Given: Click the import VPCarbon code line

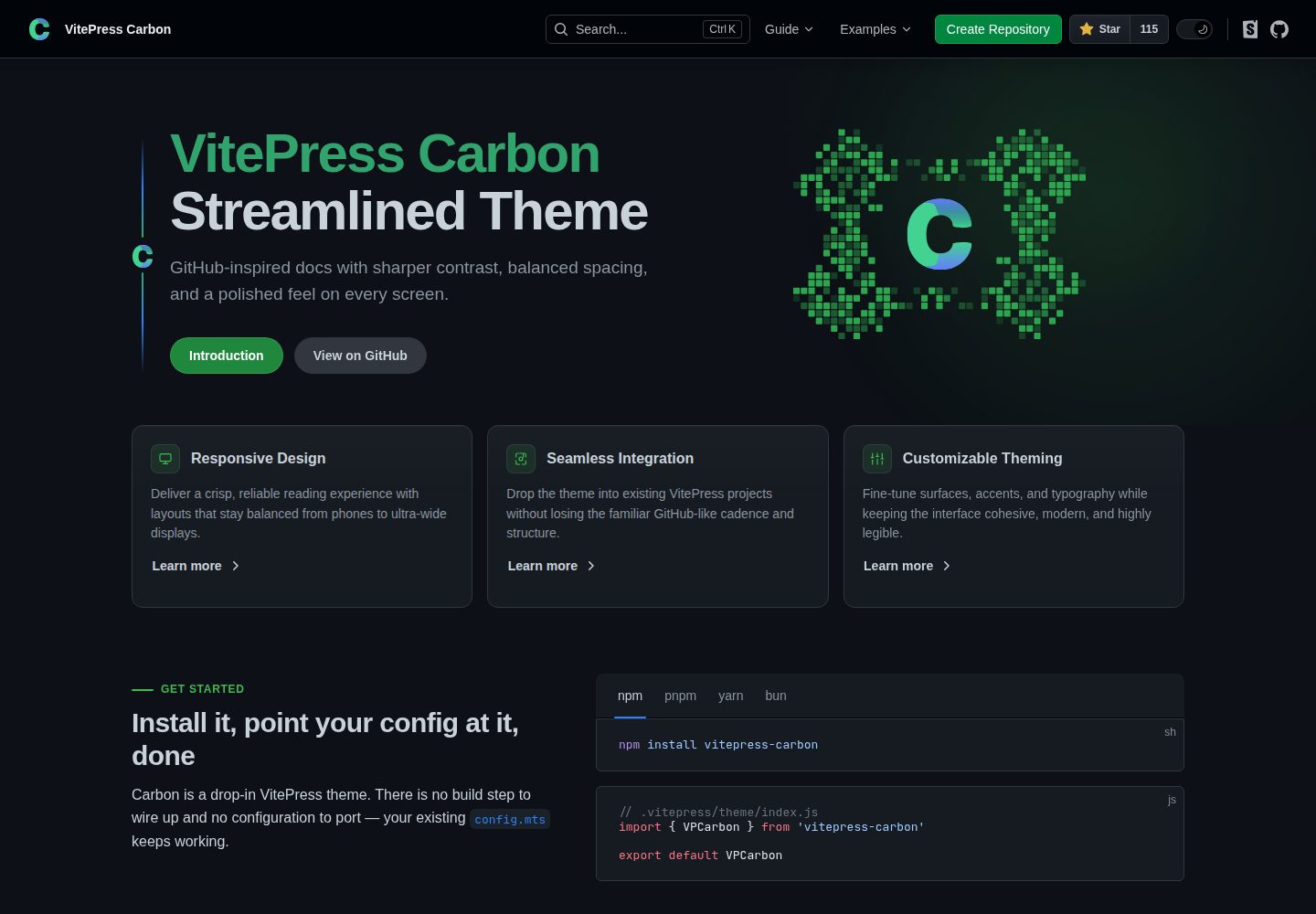Looking at the screenshot, I should click(771, 827).
